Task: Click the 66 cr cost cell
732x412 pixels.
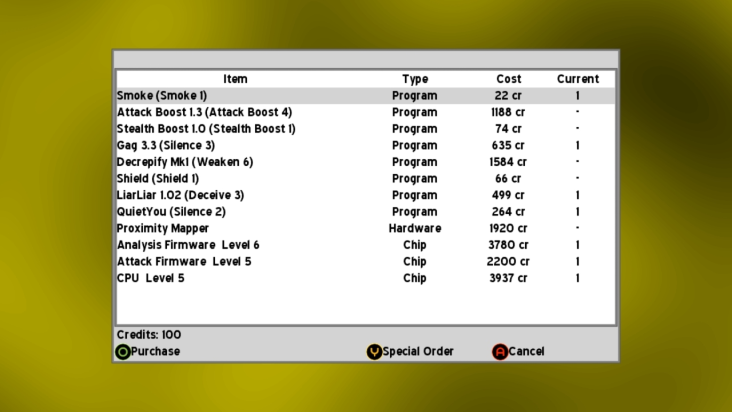Action: (508, 179)
